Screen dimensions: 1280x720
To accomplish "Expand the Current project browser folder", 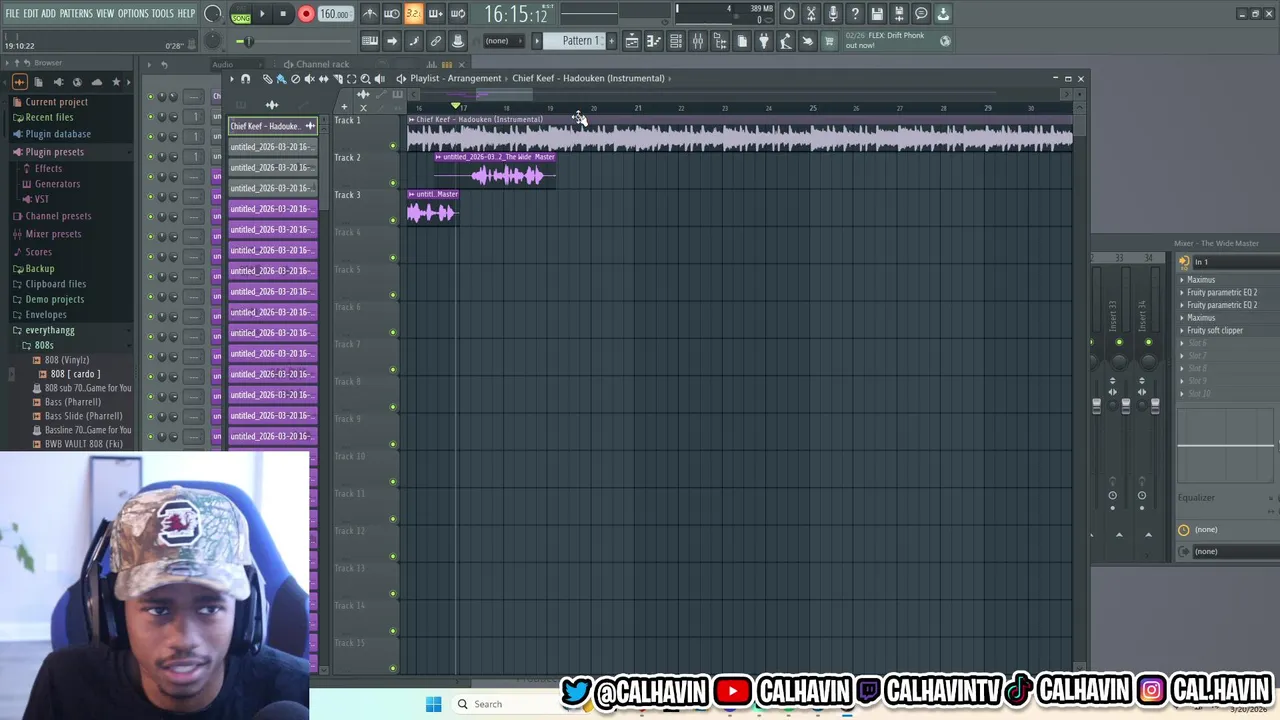I will [56, 102].
